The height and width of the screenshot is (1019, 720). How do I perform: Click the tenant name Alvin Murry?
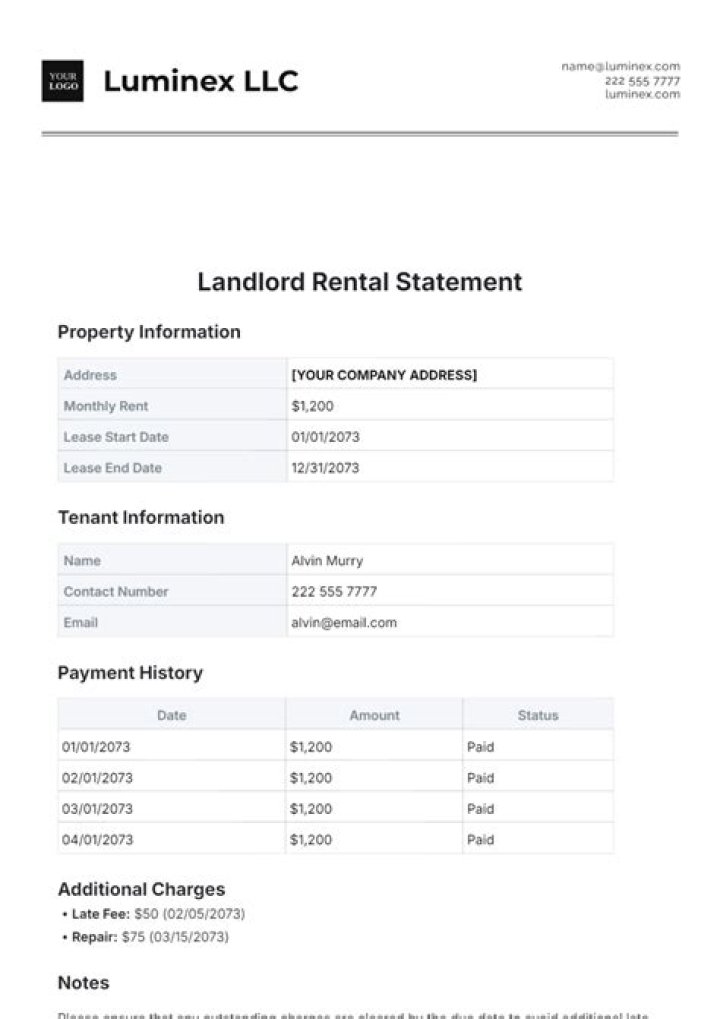[327, 561]
